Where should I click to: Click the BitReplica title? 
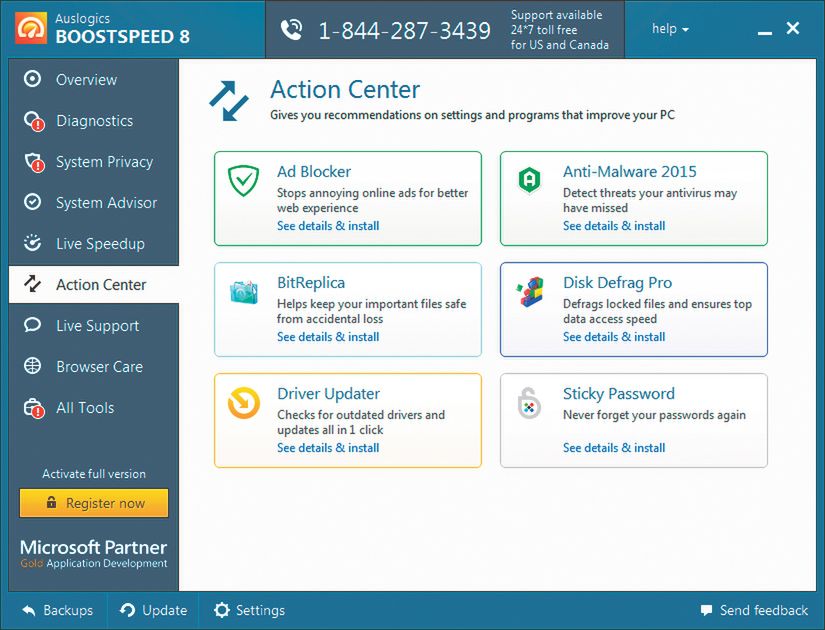311,283
